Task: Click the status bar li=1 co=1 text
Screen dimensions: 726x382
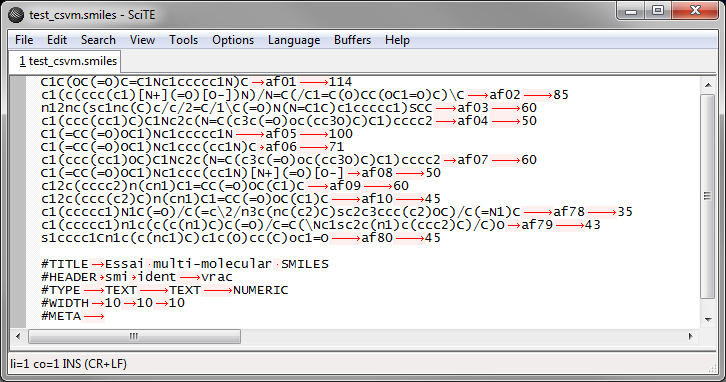Action: pyautogui.click(x=68, y=364)
